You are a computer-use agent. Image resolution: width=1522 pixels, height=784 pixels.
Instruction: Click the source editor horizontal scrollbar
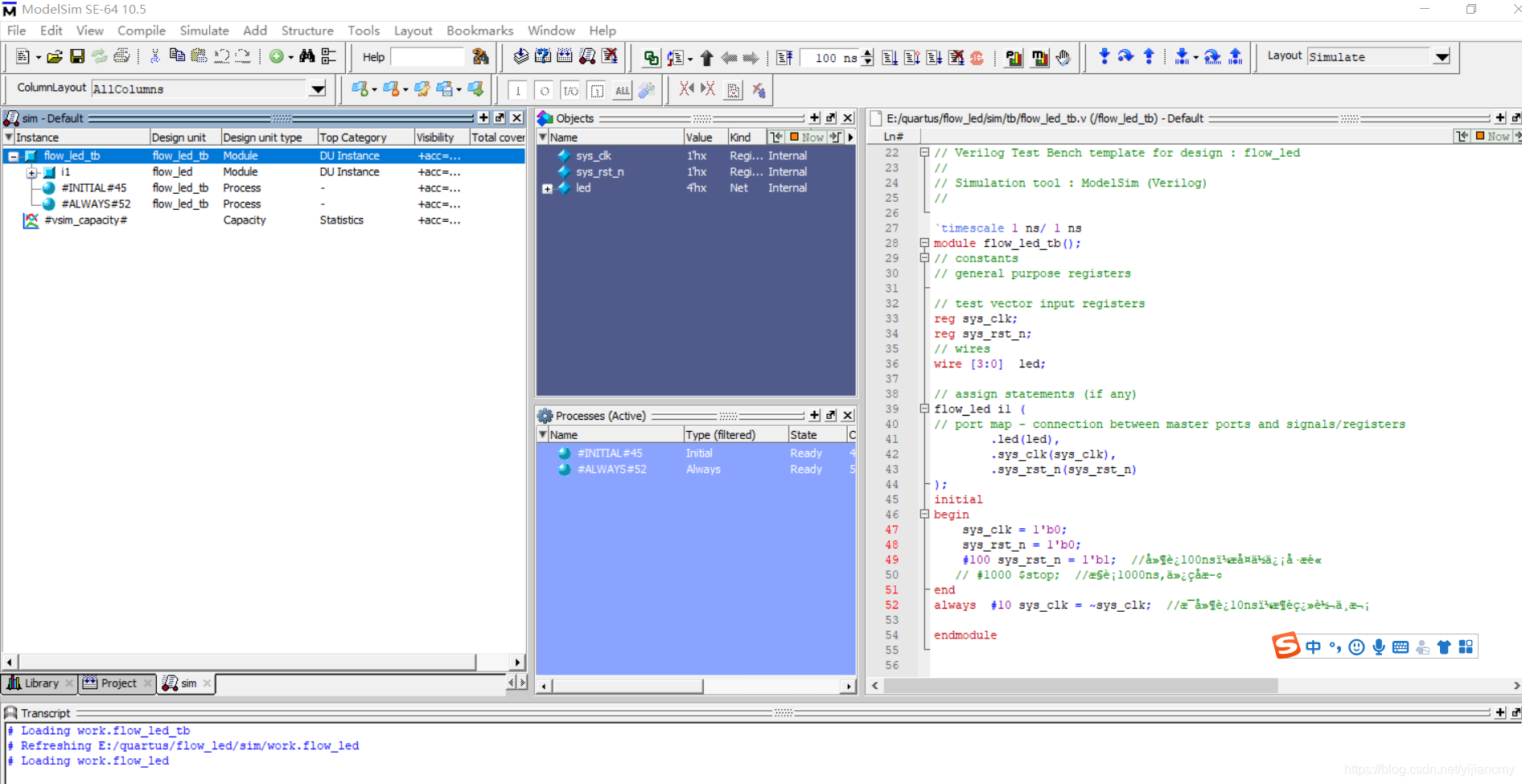(x=1080, y=686)
